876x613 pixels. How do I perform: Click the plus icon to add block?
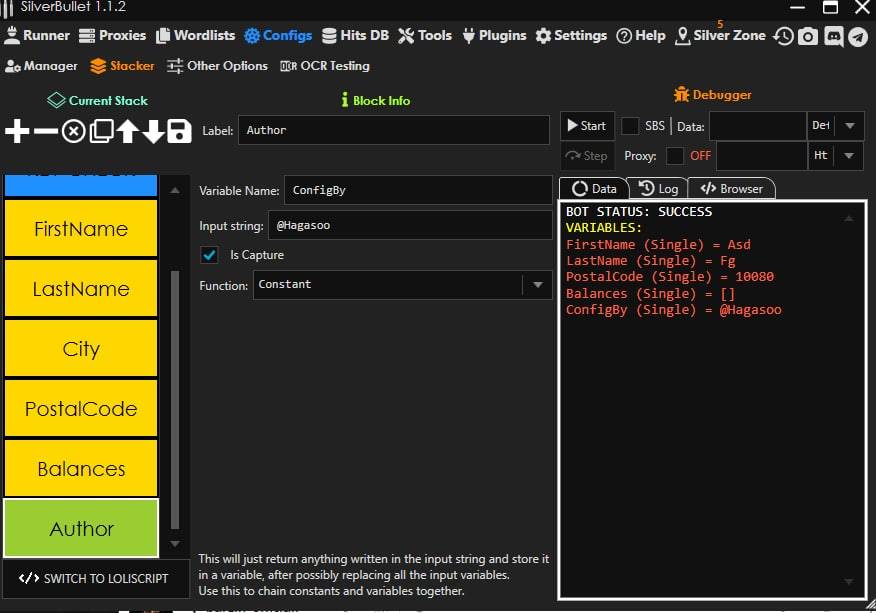click(x=17, y=131)
